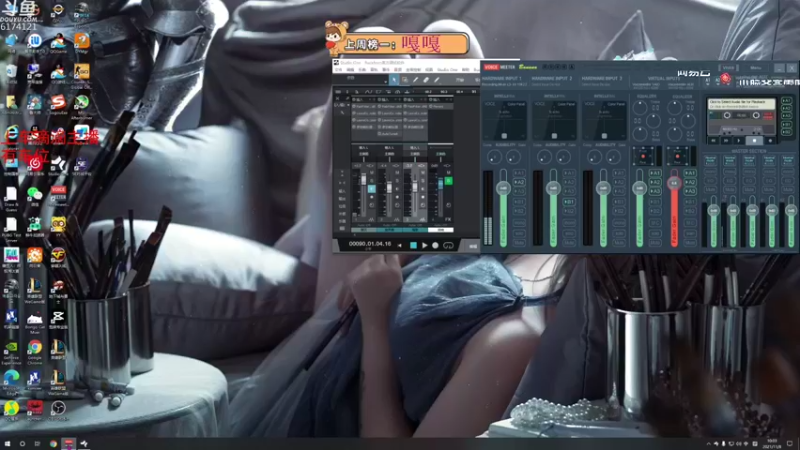This screenshot has width=800, height=450.
Task: Solo Hardware Input 2 strip
Action: click(569, 233)
